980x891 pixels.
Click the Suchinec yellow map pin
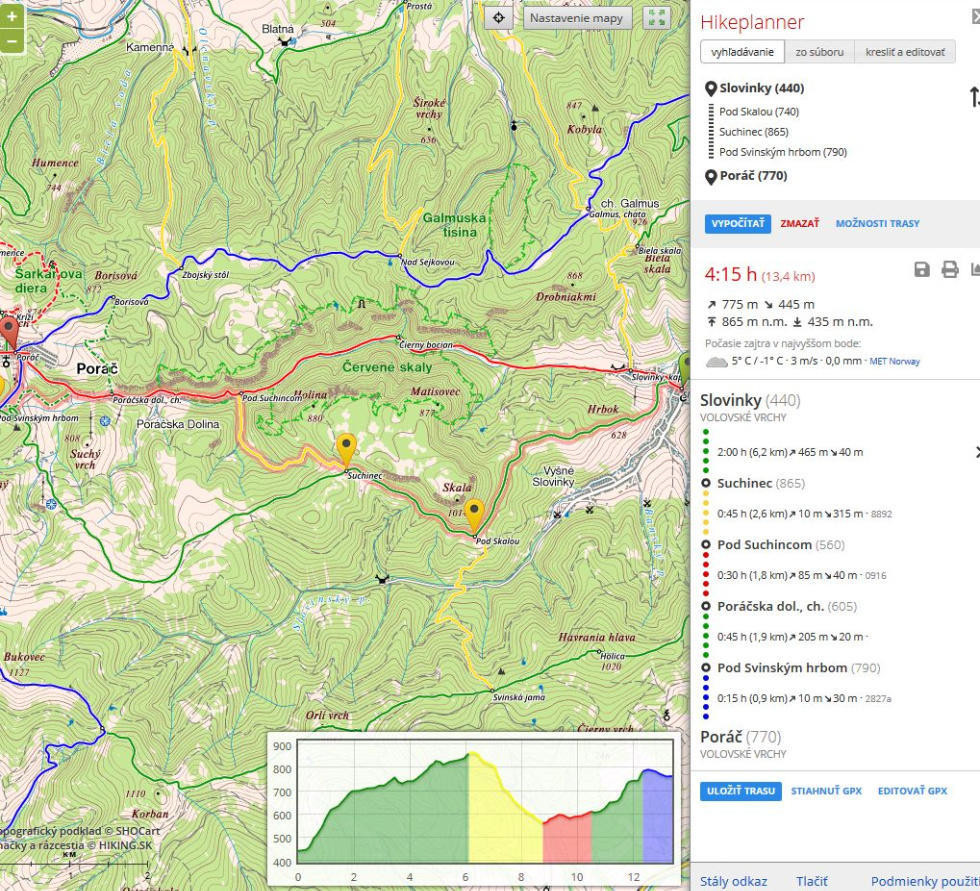coord(346,449)
